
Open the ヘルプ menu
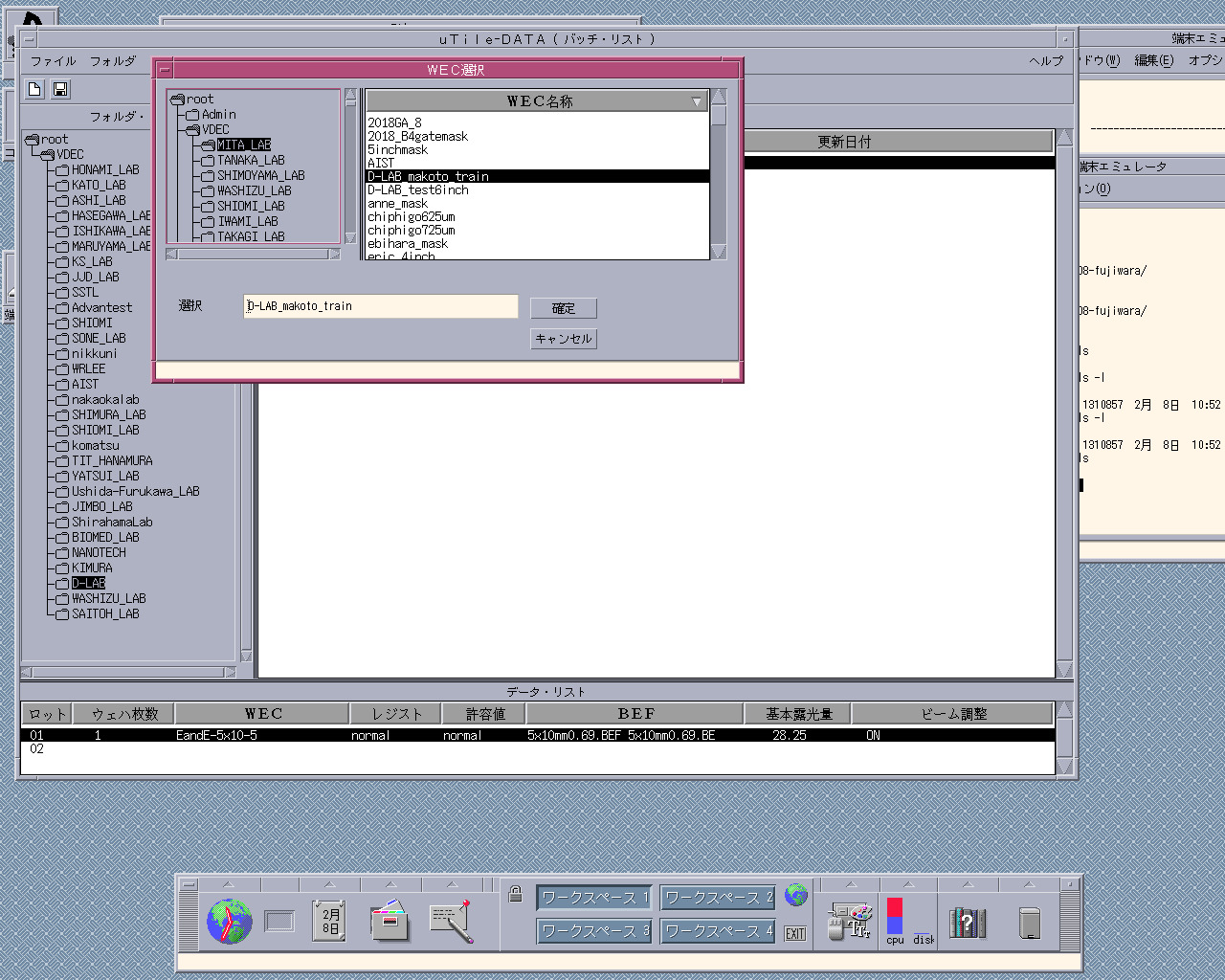(x=1045, y=61)
